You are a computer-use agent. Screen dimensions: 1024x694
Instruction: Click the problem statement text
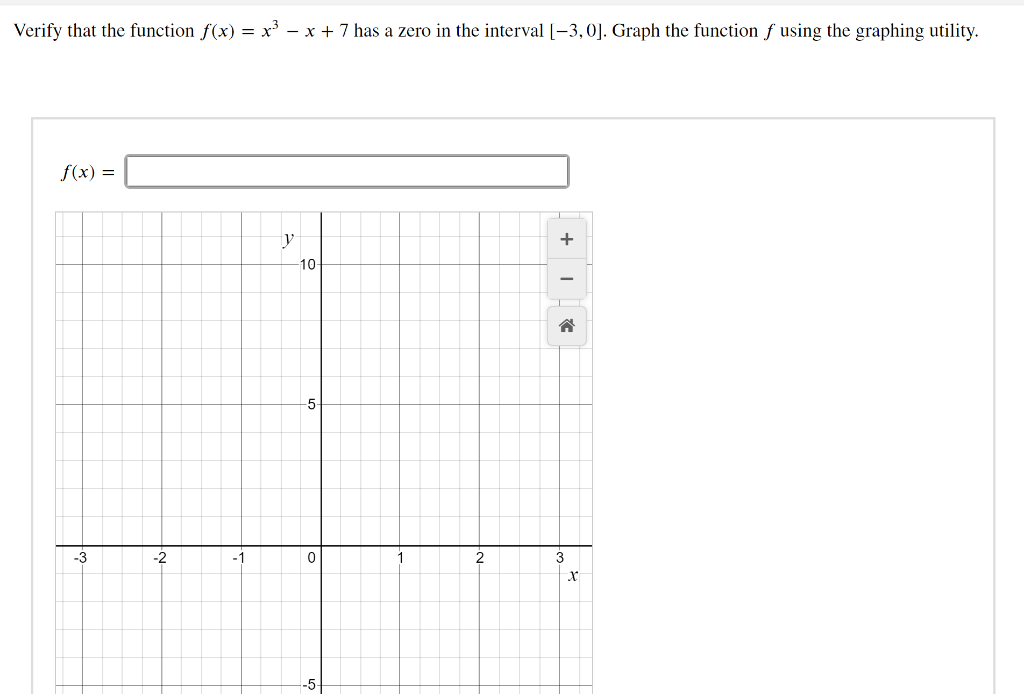496,31
